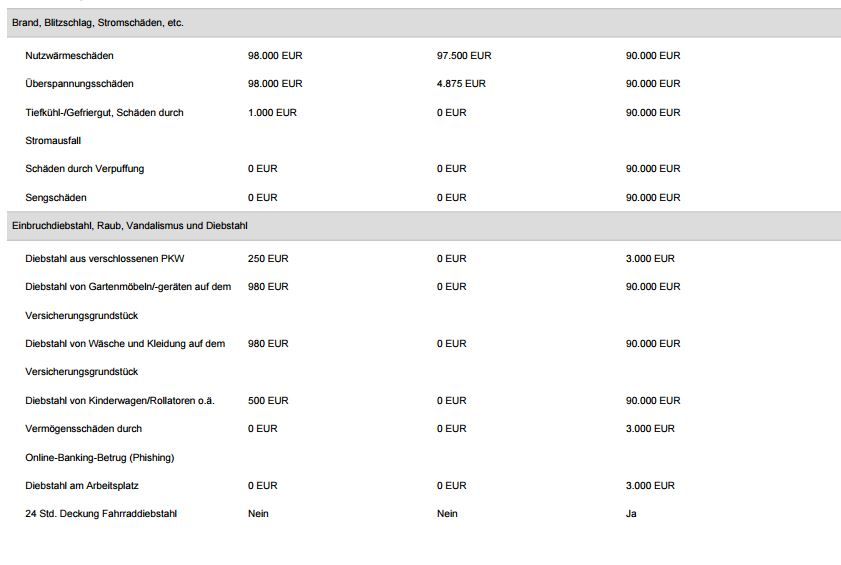Click the 4.875 EUR Überspannungsschäden value

[461, 84]
